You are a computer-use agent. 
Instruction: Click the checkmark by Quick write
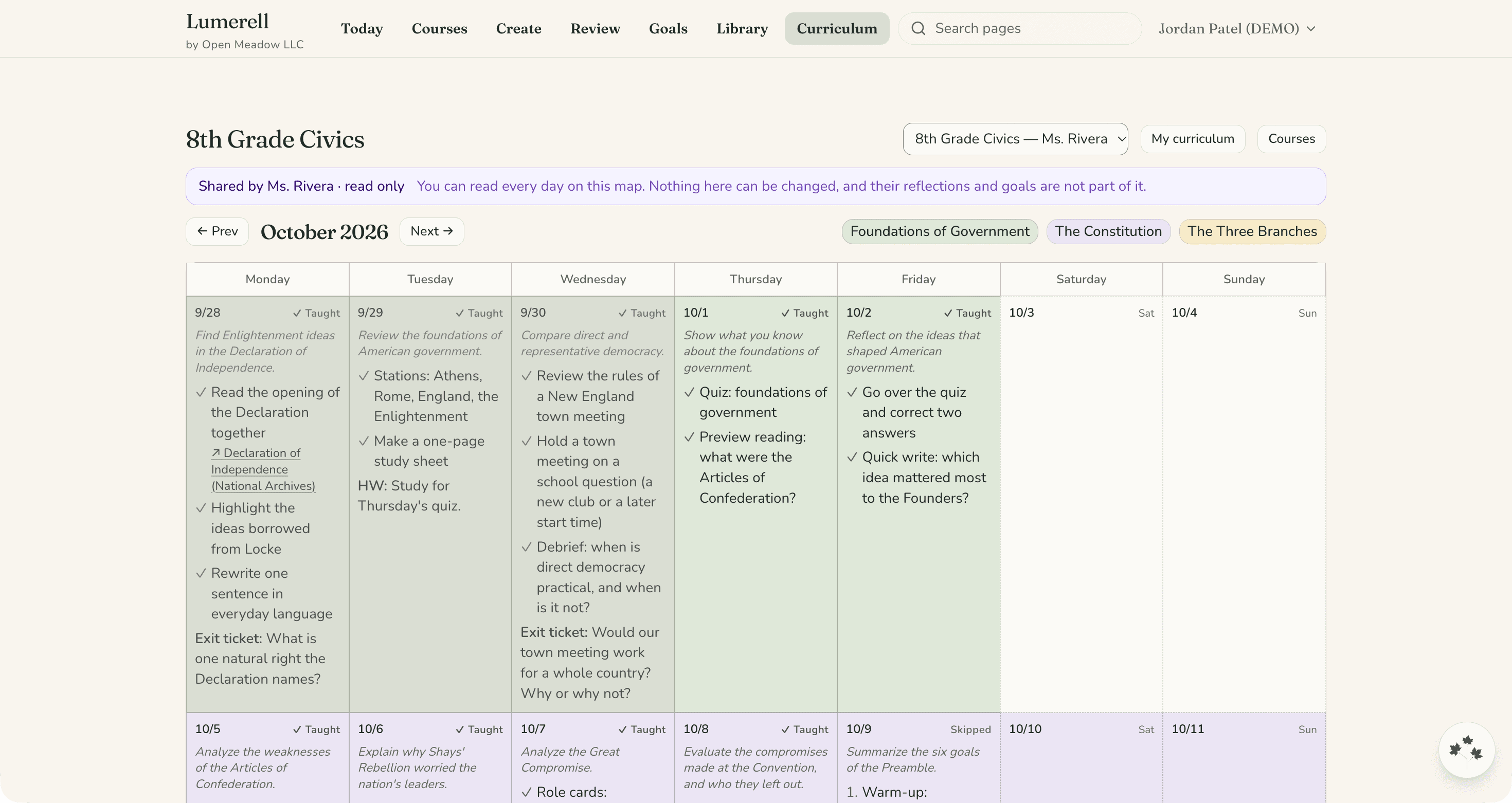click(x=852, y=457)
